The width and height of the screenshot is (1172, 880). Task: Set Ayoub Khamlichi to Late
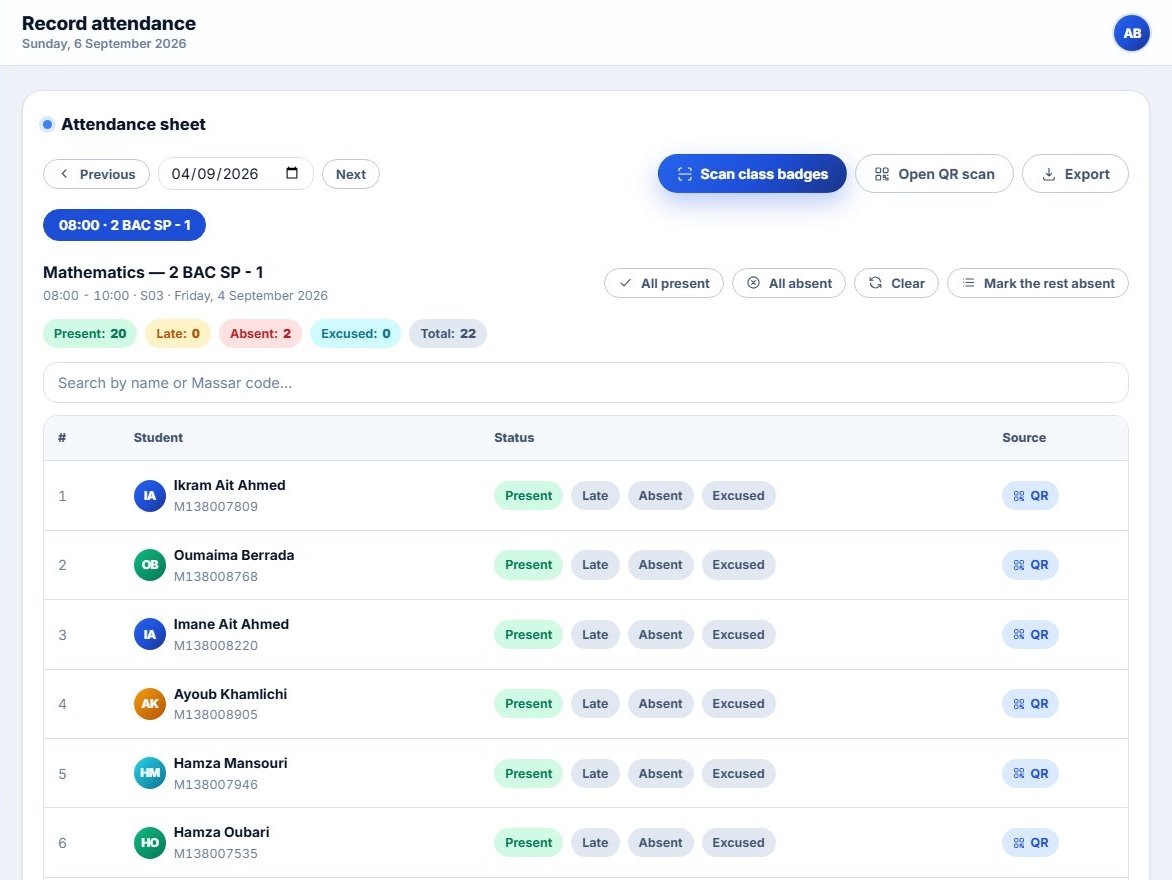click(x=595, y=704)
